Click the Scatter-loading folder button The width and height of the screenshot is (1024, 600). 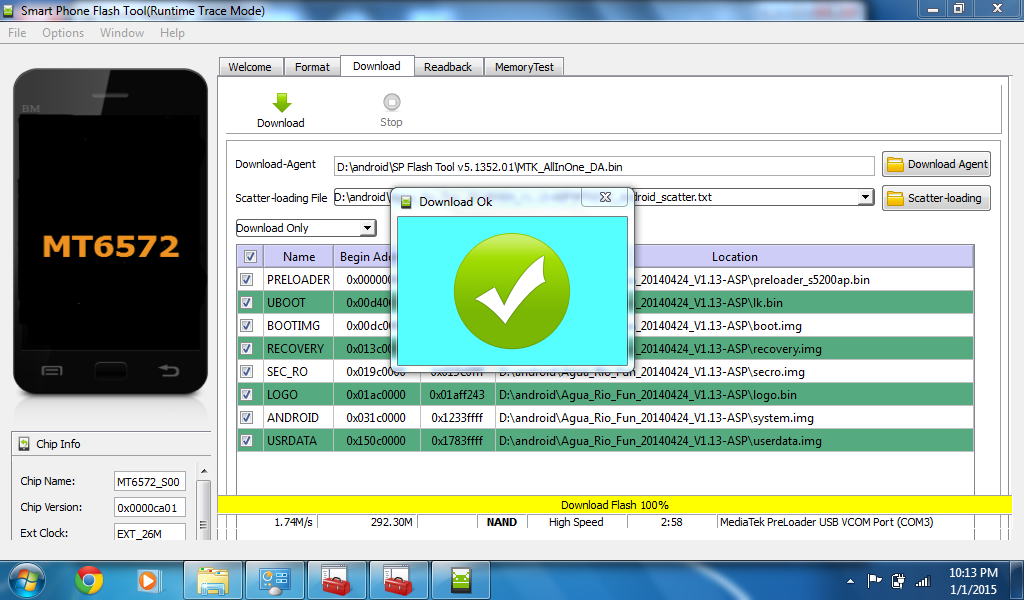[936, 198]
